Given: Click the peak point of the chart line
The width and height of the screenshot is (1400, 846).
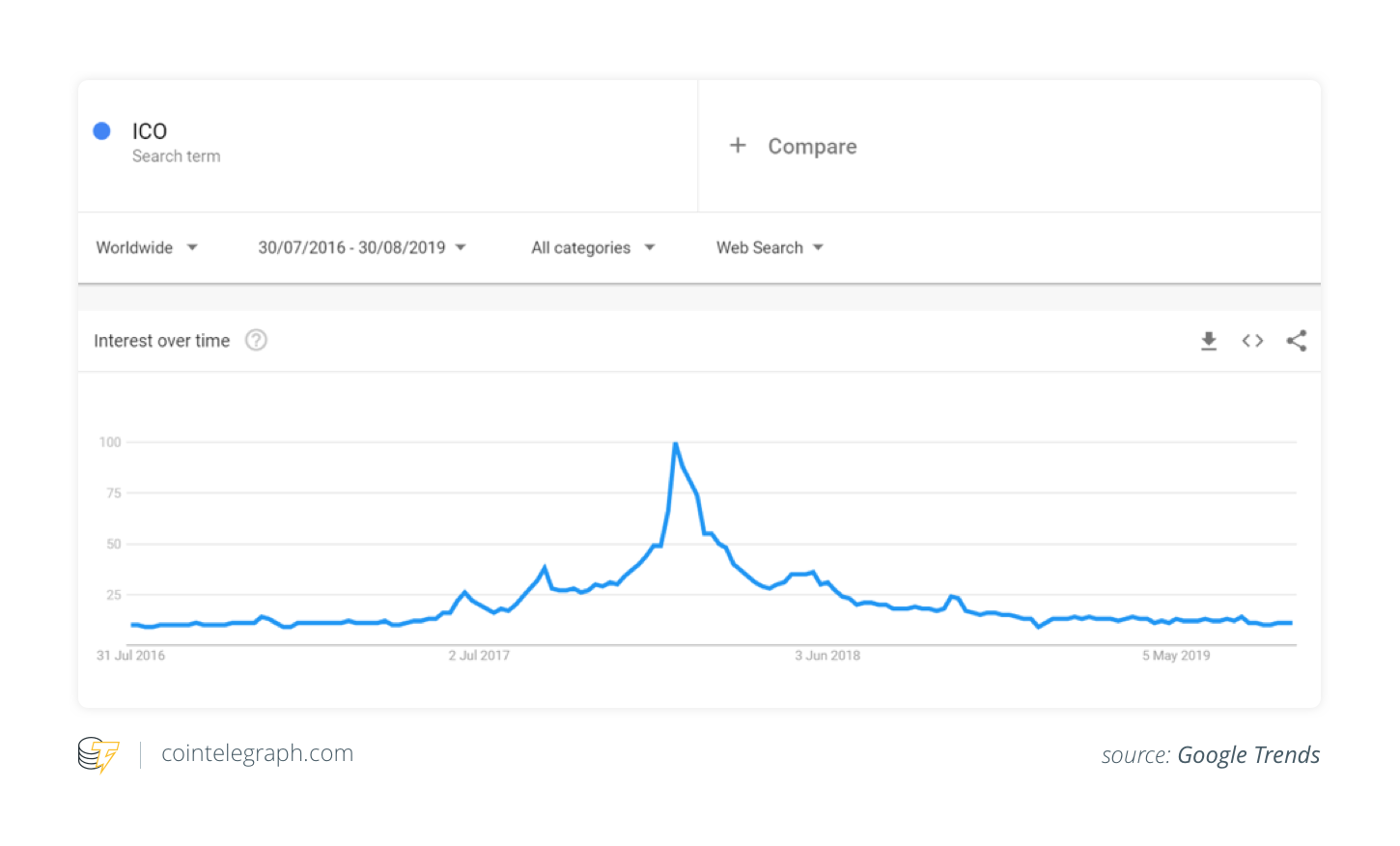Looking at the screenshot, I should coord(676,443).
